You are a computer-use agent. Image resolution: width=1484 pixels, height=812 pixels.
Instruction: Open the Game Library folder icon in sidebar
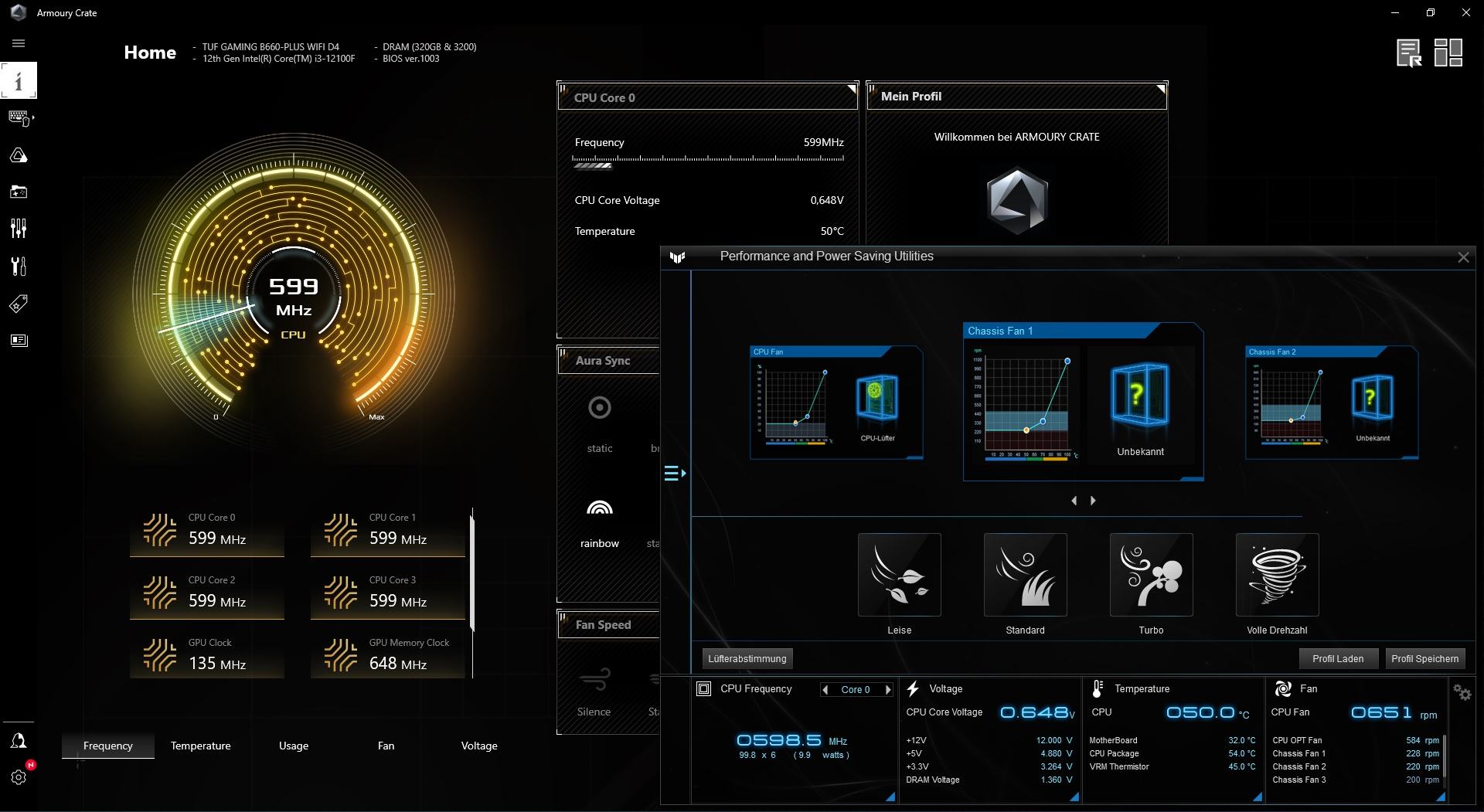click(x=19, y=192)
